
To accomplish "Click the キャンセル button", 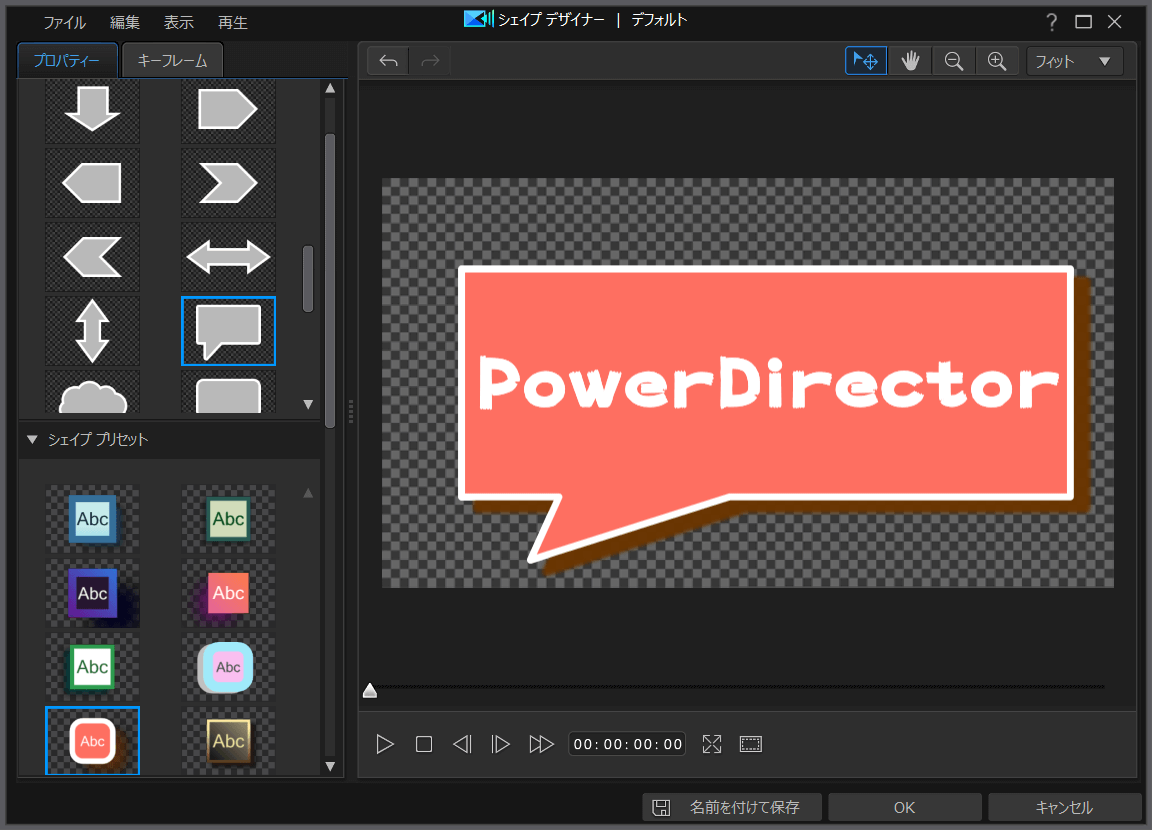I will 1065,807.
